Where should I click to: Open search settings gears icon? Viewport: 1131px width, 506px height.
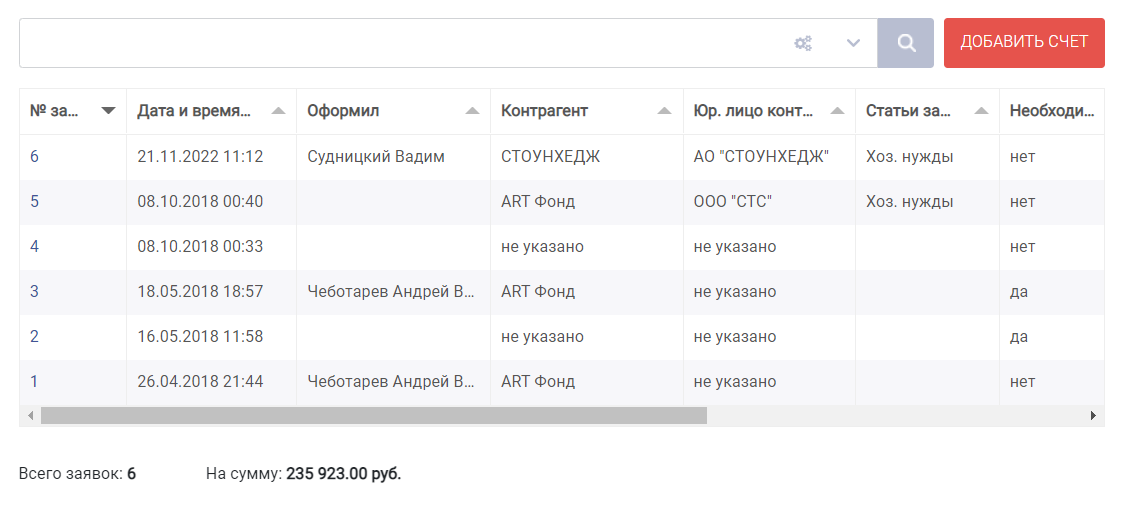(803, 43)
